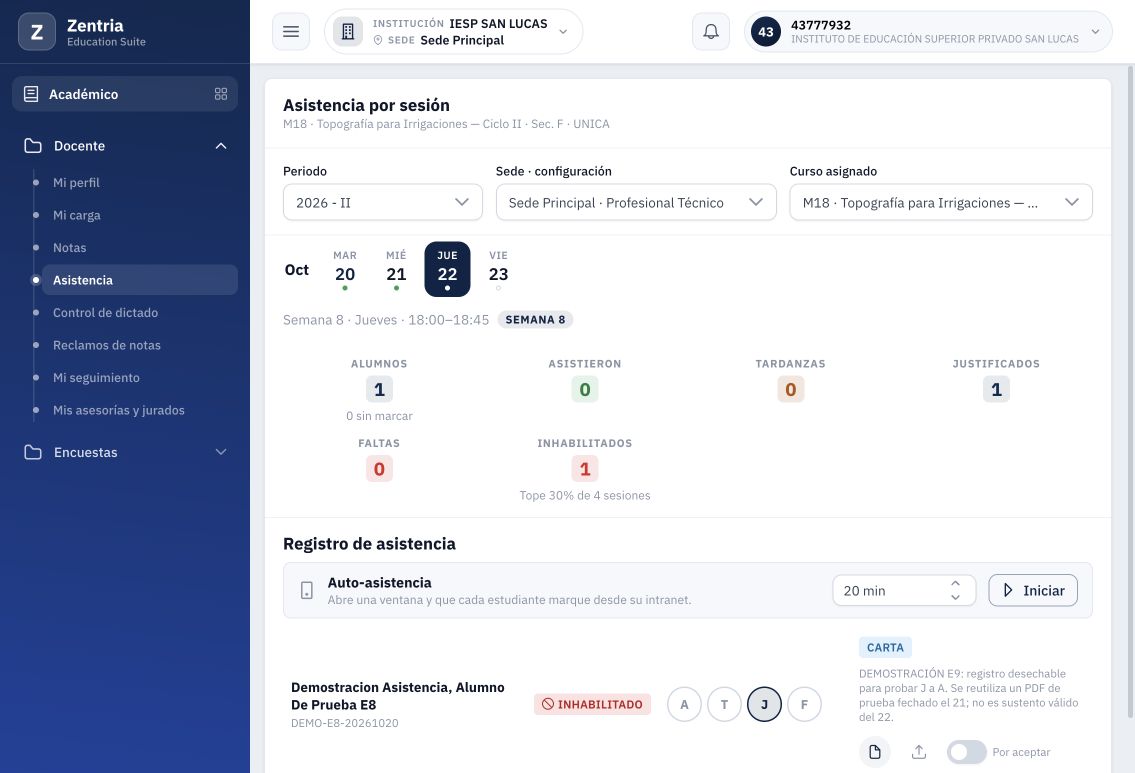This screenshot has height=773, width=1135.
Task: Mark student as J (justificado)
Action: pyautogui.click(x=764, y=704)
